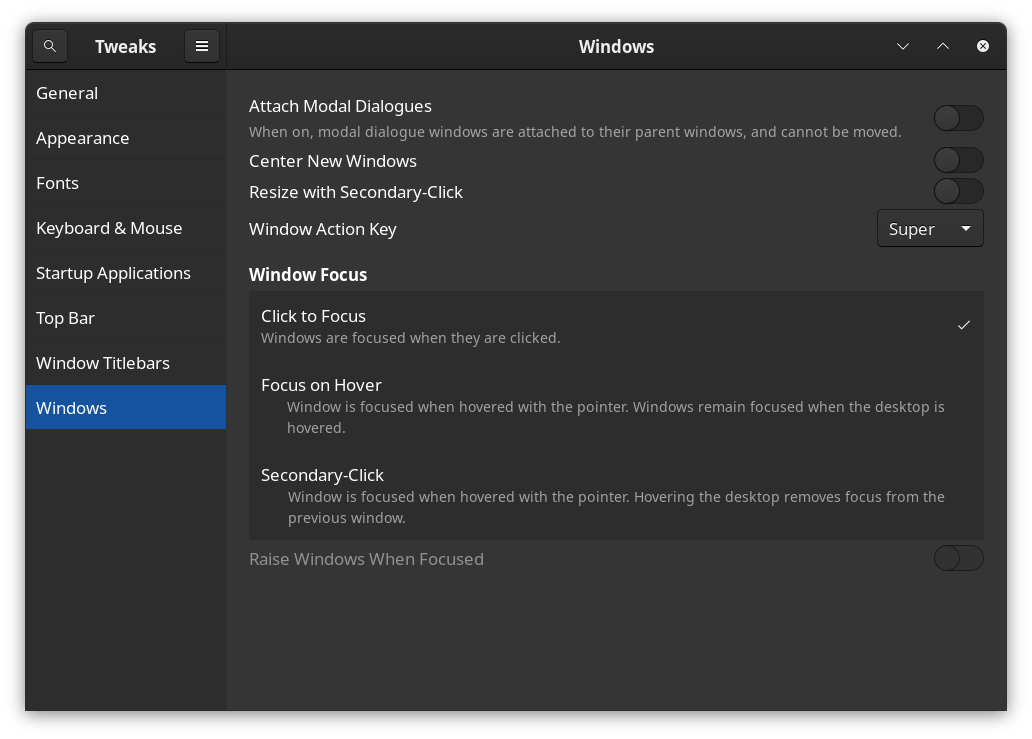Viewport: 1032px width, 739px height.
Task: Enable Center New Windows
Action: (958, 160)
